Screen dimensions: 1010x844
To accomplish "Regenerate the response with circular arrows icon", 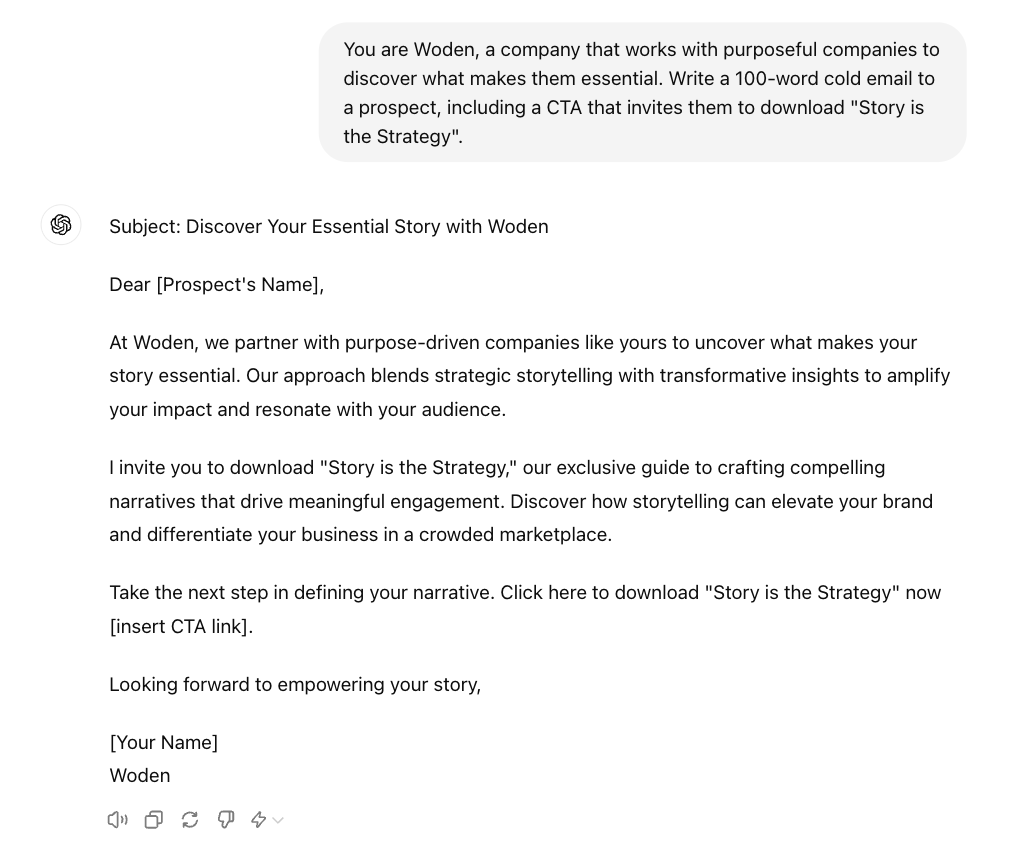I will 190,820.
